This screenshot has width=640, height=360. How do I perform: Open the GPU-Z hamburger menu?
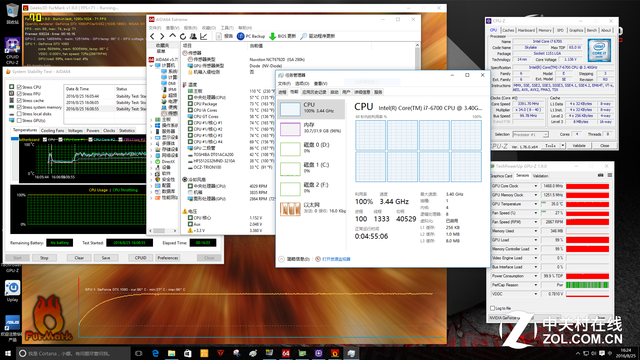click(x=609, y=176)
